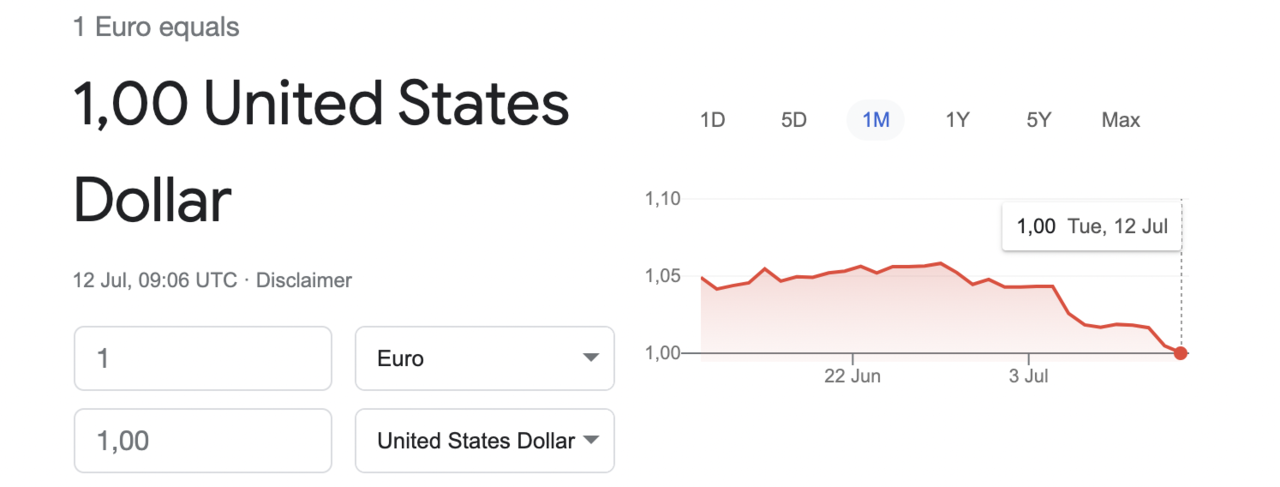Click the 22 Jun axis date label
The height and width of the screenshot is (487, 1280).
click(x=853, y=377)
